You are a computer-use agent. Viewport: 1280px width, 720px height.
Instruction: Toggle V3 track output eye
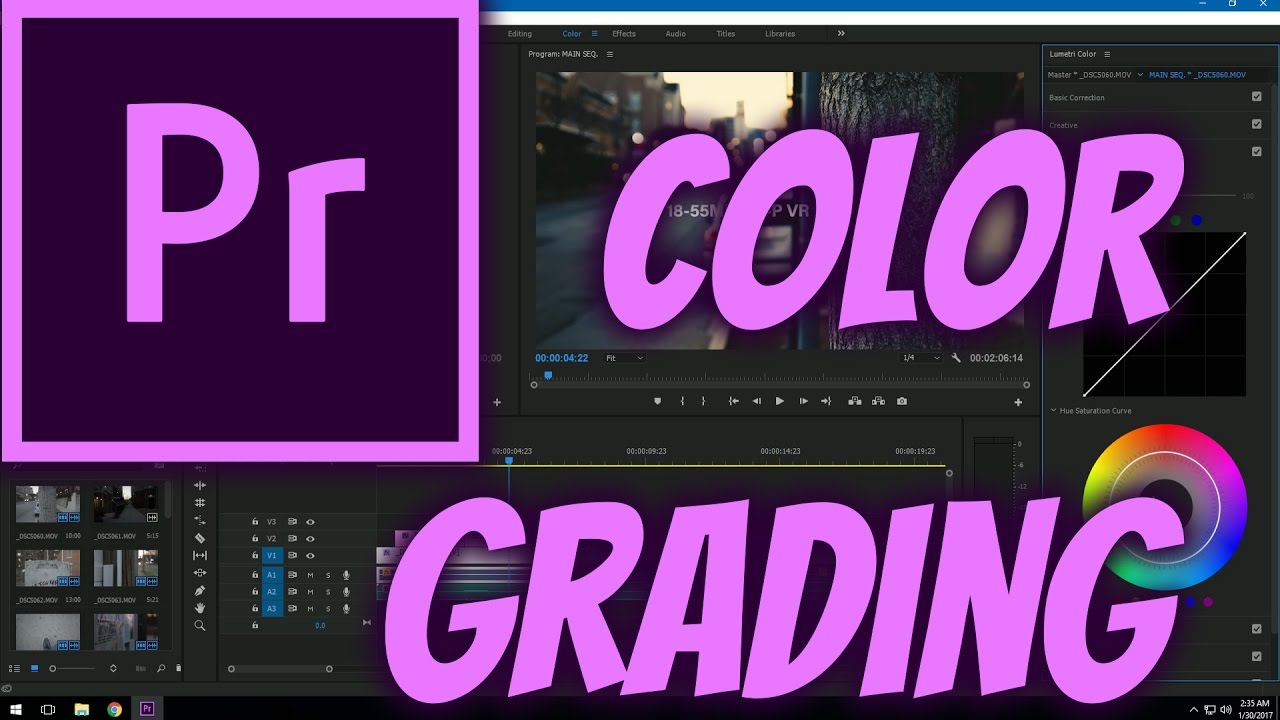point(310,522)
